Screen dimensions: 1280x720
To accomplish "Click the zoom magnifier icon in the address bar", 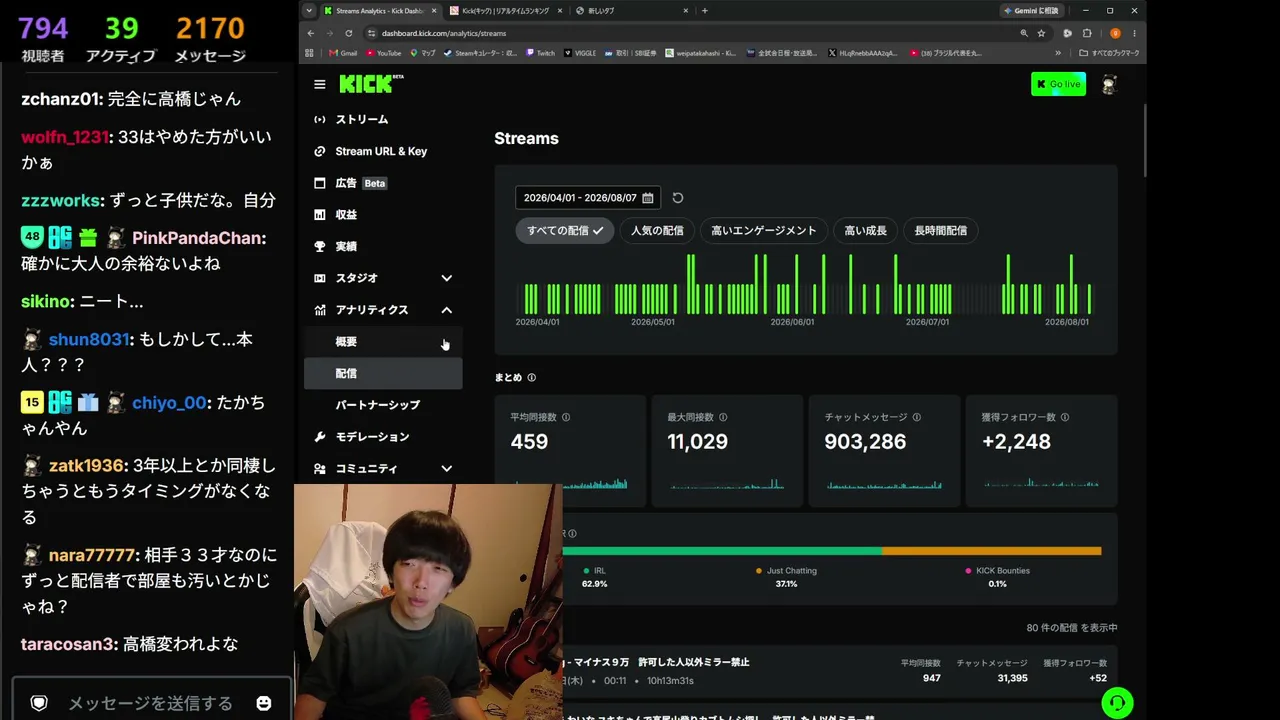I will [x=1024, y=33].
